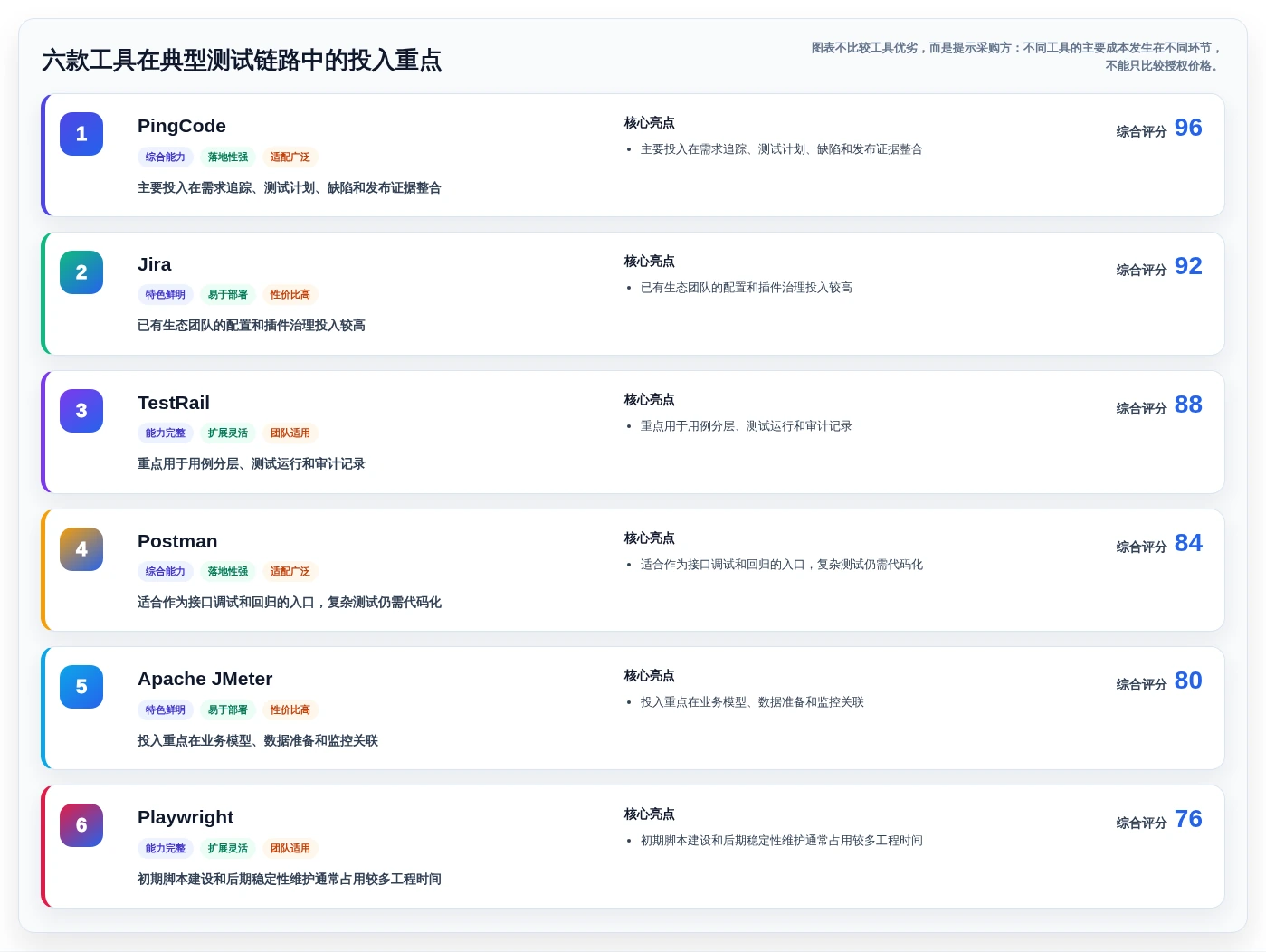Click the 核心亮点 heading in TestRail card
Viewport: 1266px width, 952px height.
650,400
